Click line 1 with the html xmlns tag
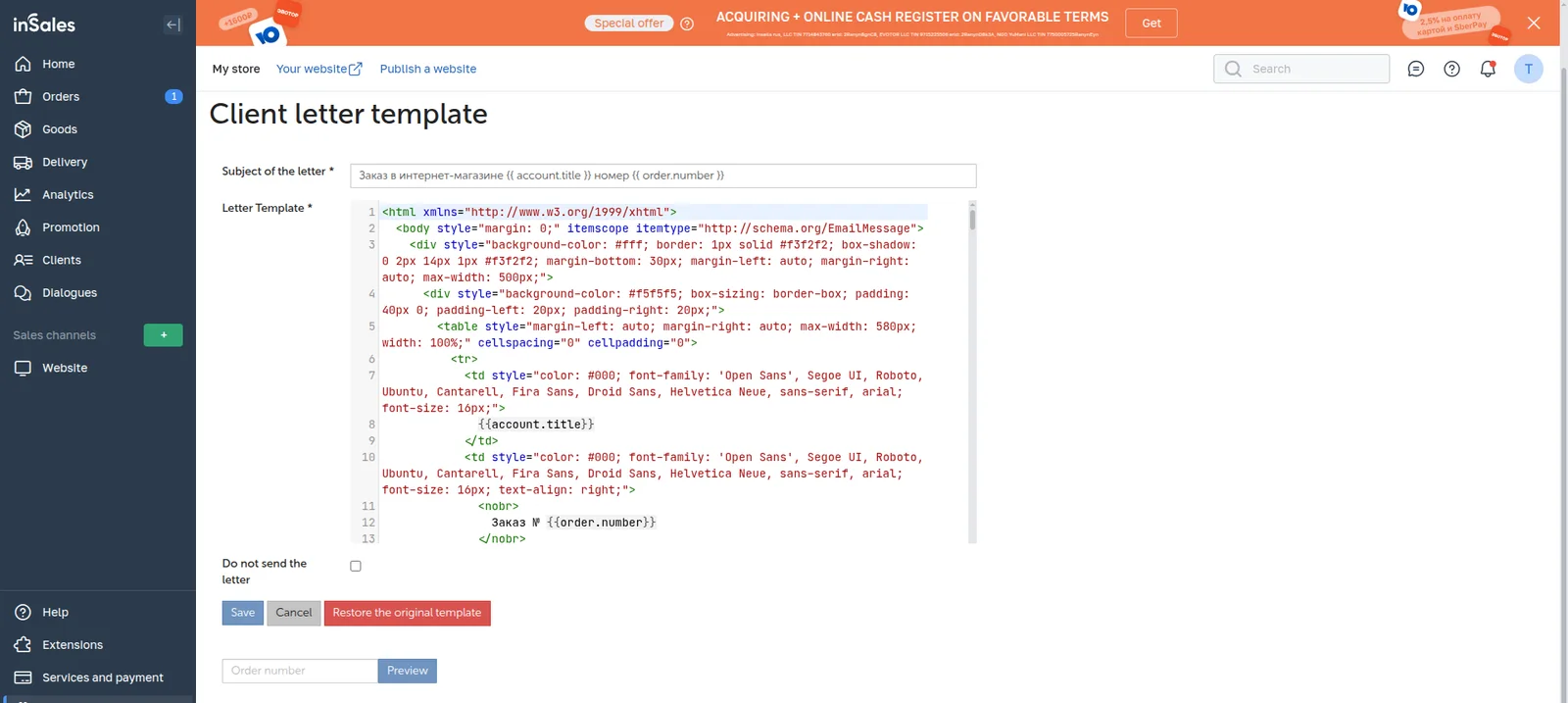The width and height of the screenshot is (1568, 703). pyautogui.click(x=529, y=212)
